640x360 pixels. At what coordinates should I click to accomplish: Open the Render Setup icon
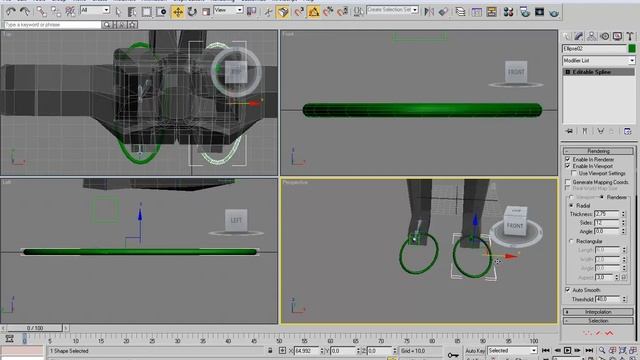525,11
